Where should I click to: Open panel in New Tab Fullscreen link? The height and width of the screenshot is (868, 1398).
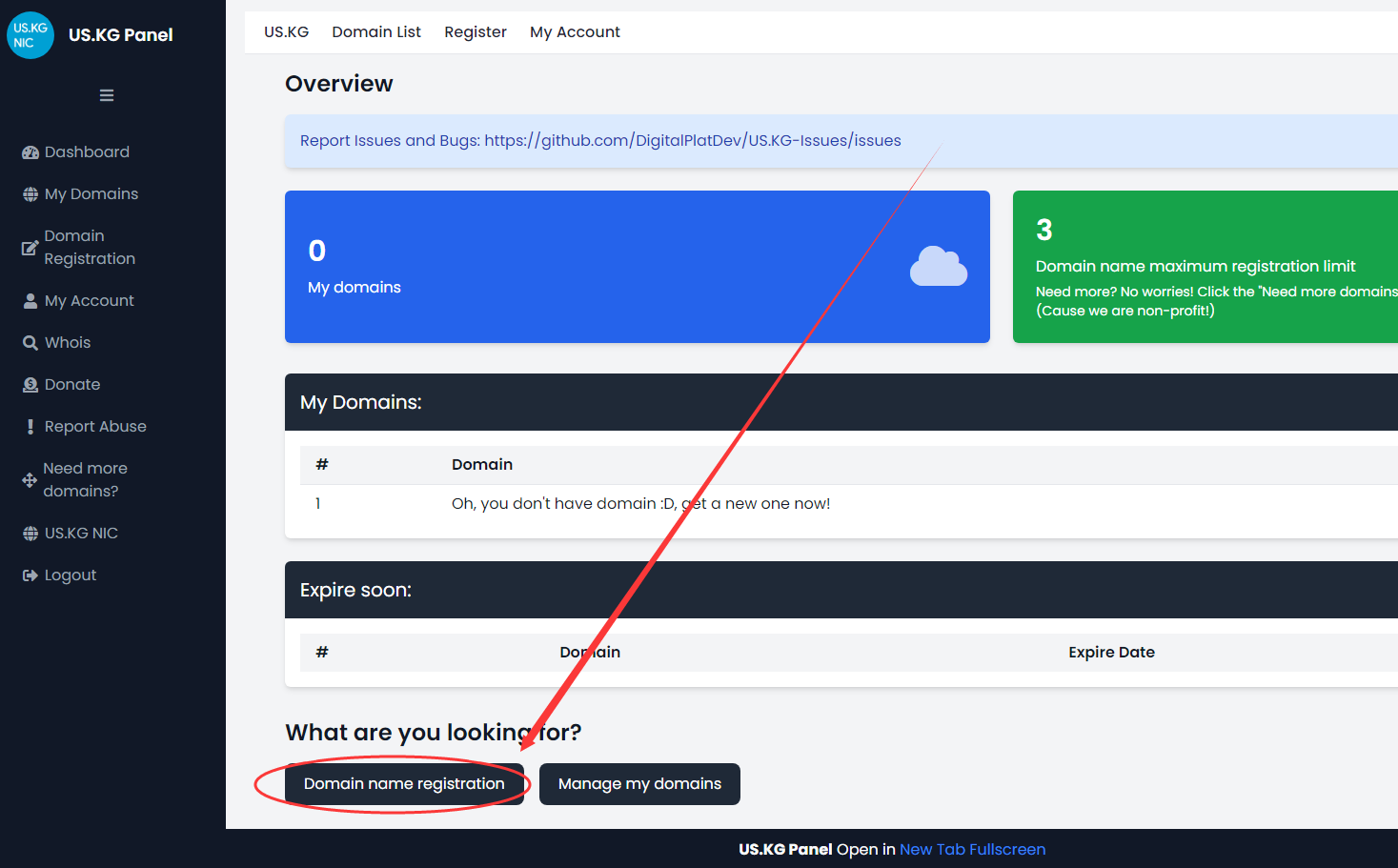pyautogui.click(x=972, y=850)
